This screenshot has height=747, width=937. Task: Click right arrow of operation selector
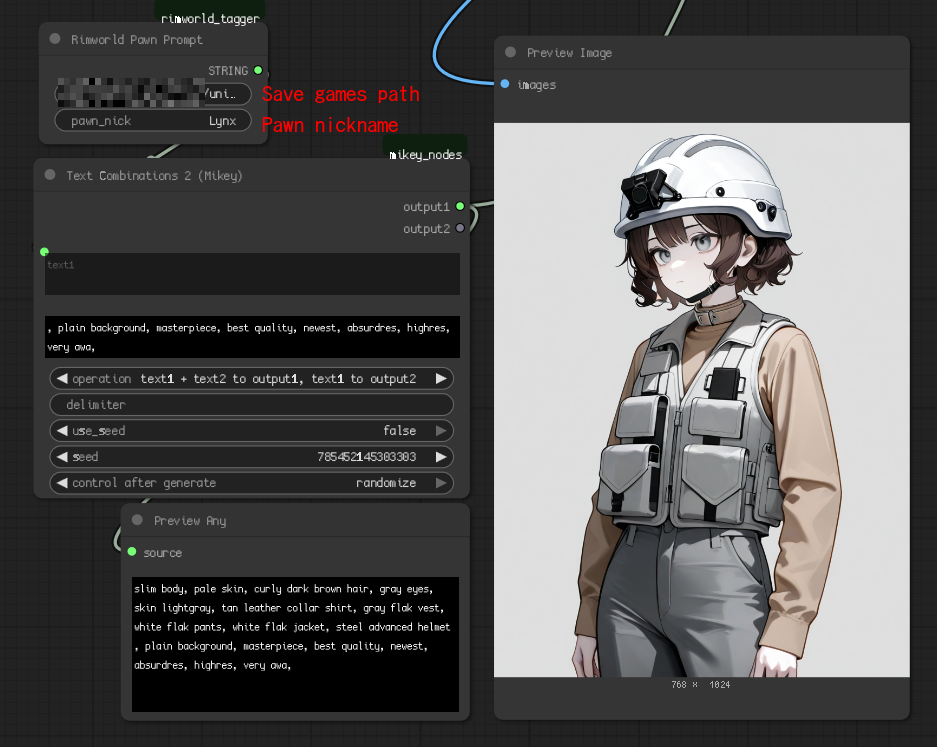point(441,379)
